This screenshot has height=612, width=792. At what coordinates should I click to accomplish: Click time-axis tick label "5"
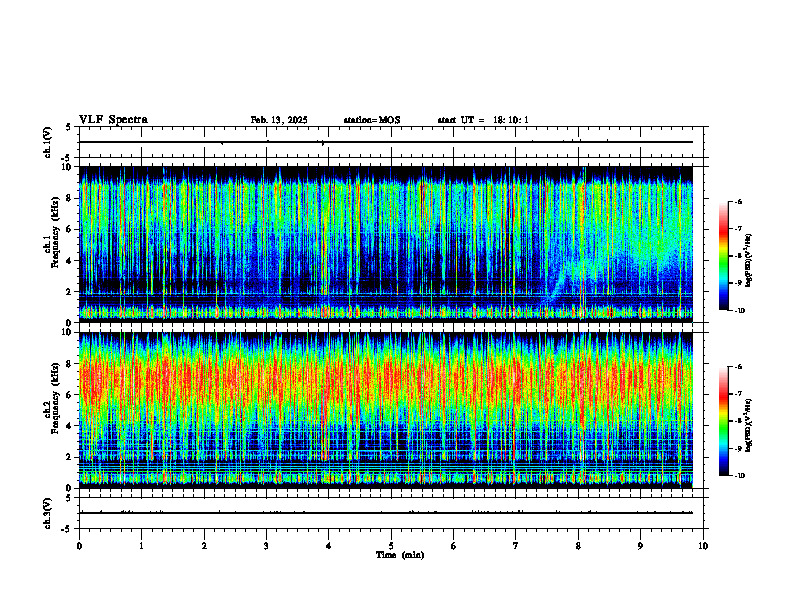(391, 546)
